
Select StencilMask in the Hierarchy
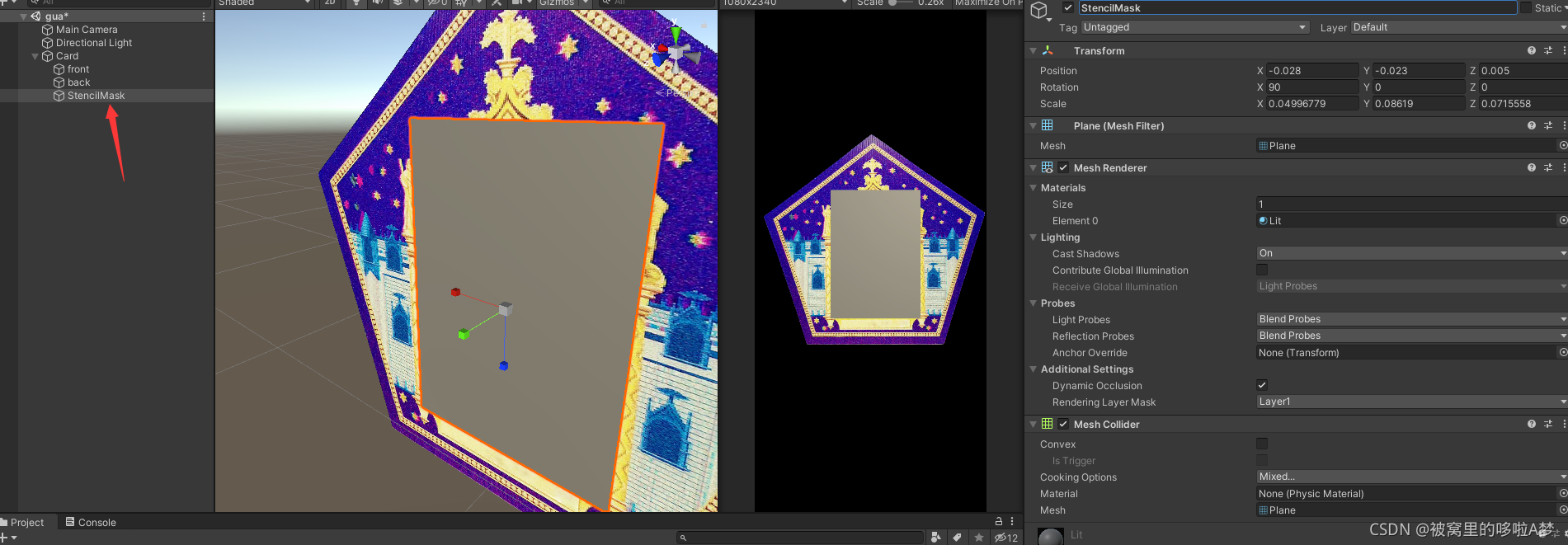click(x=96, y=96)
